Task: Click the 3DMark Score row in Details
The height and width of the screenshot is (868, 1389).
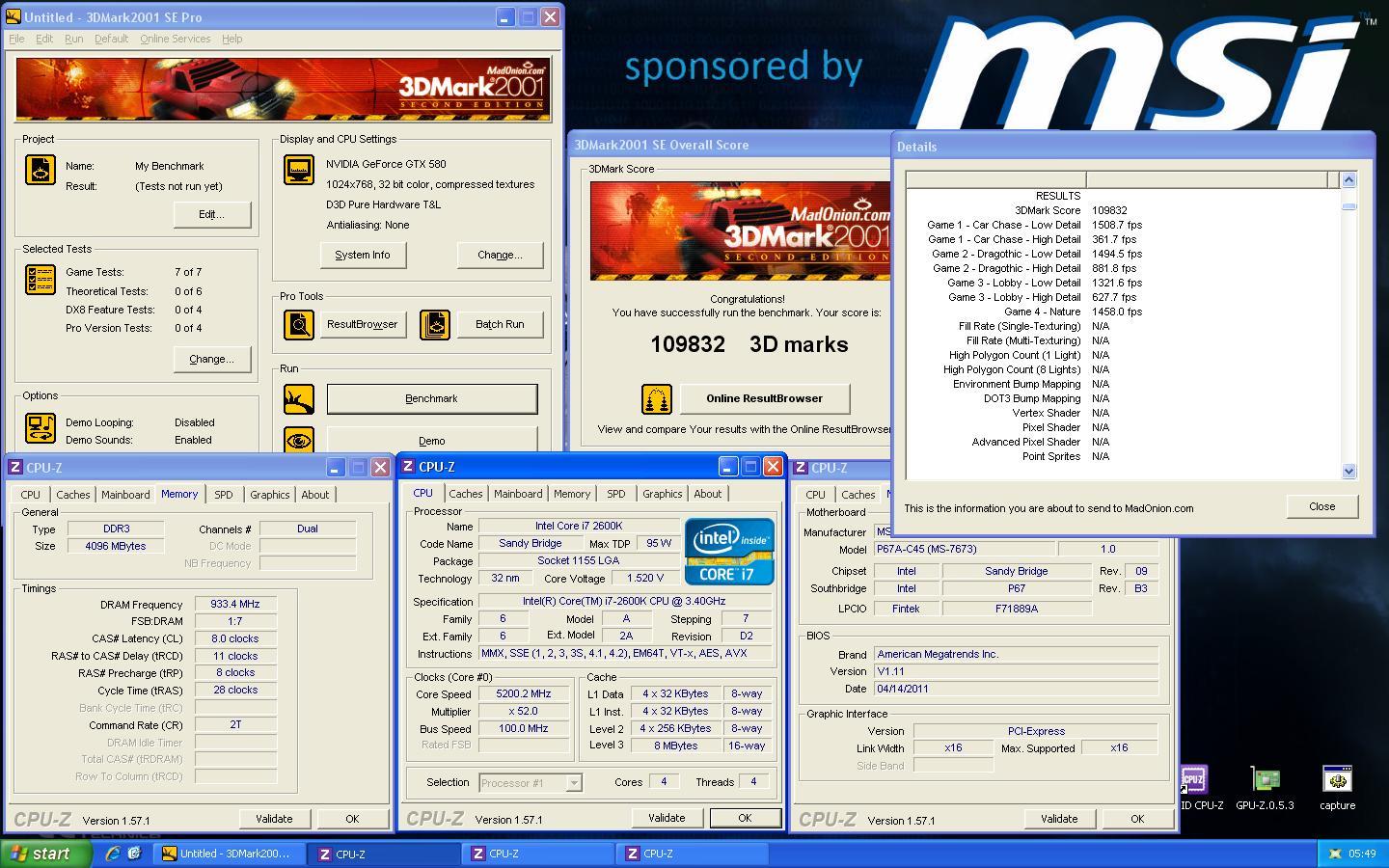Action: click(1122, 210)
